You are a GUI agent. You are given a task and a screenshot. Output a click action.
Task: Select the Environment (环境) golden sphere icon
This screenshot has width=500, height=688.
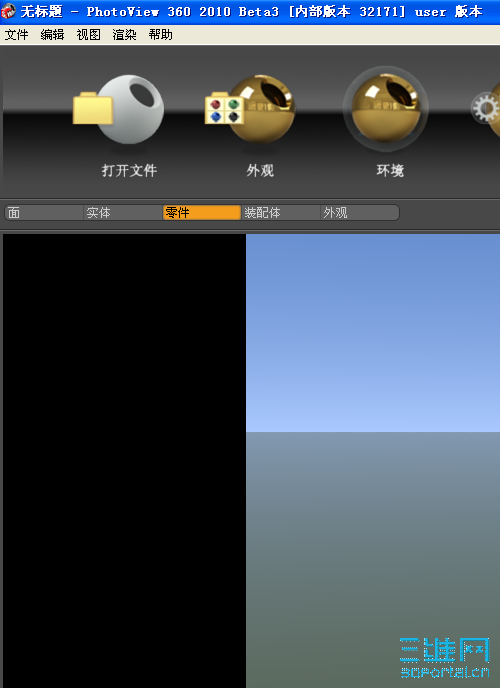(385, 108)
